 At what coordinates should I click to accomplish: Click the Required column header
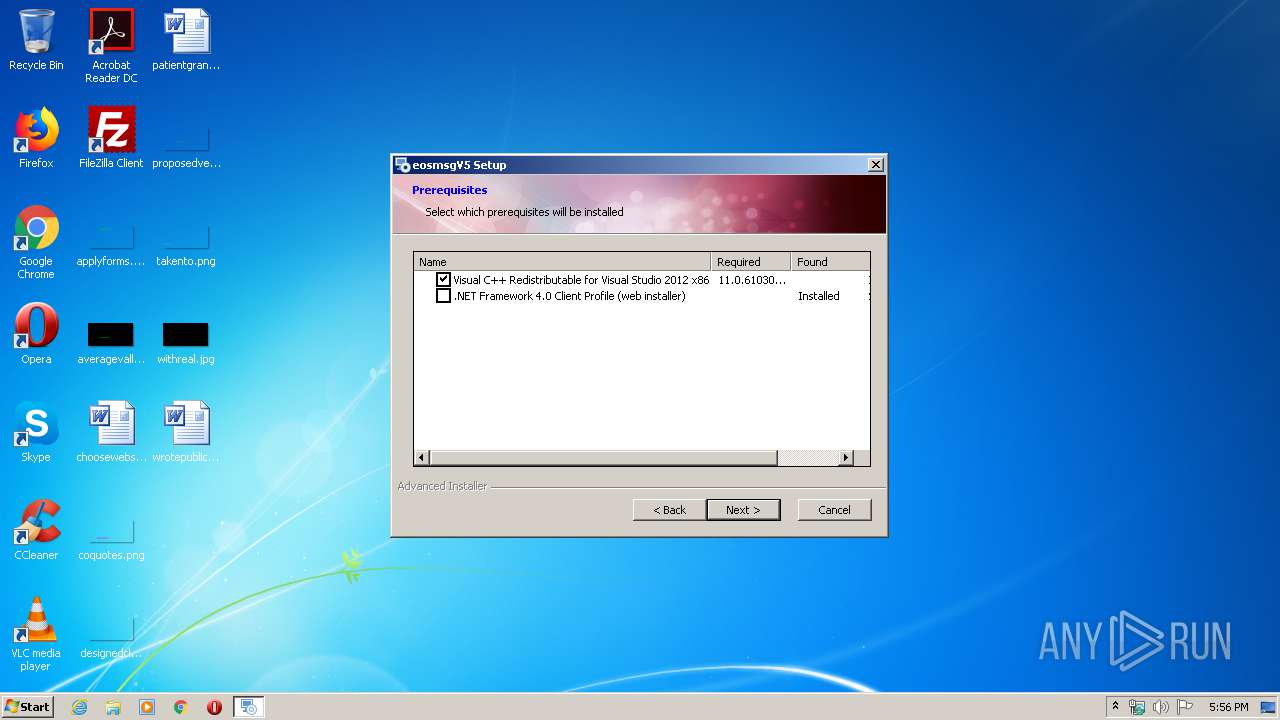[x=751, y=262]
